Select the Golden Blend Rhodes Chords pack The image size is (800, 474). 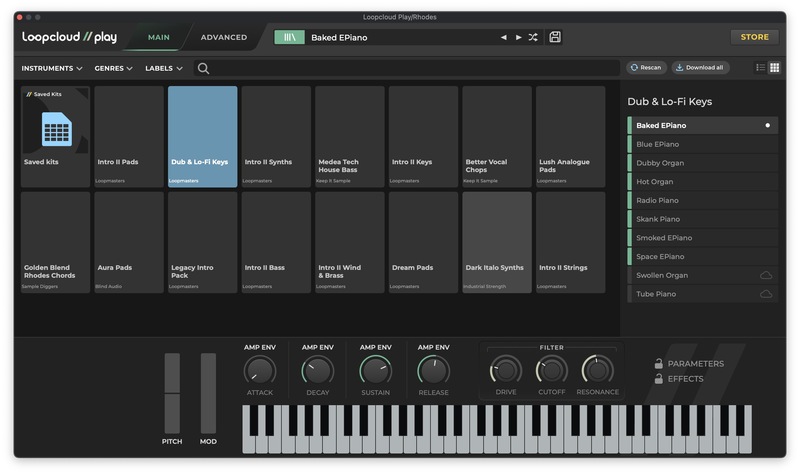pos(55,242)
